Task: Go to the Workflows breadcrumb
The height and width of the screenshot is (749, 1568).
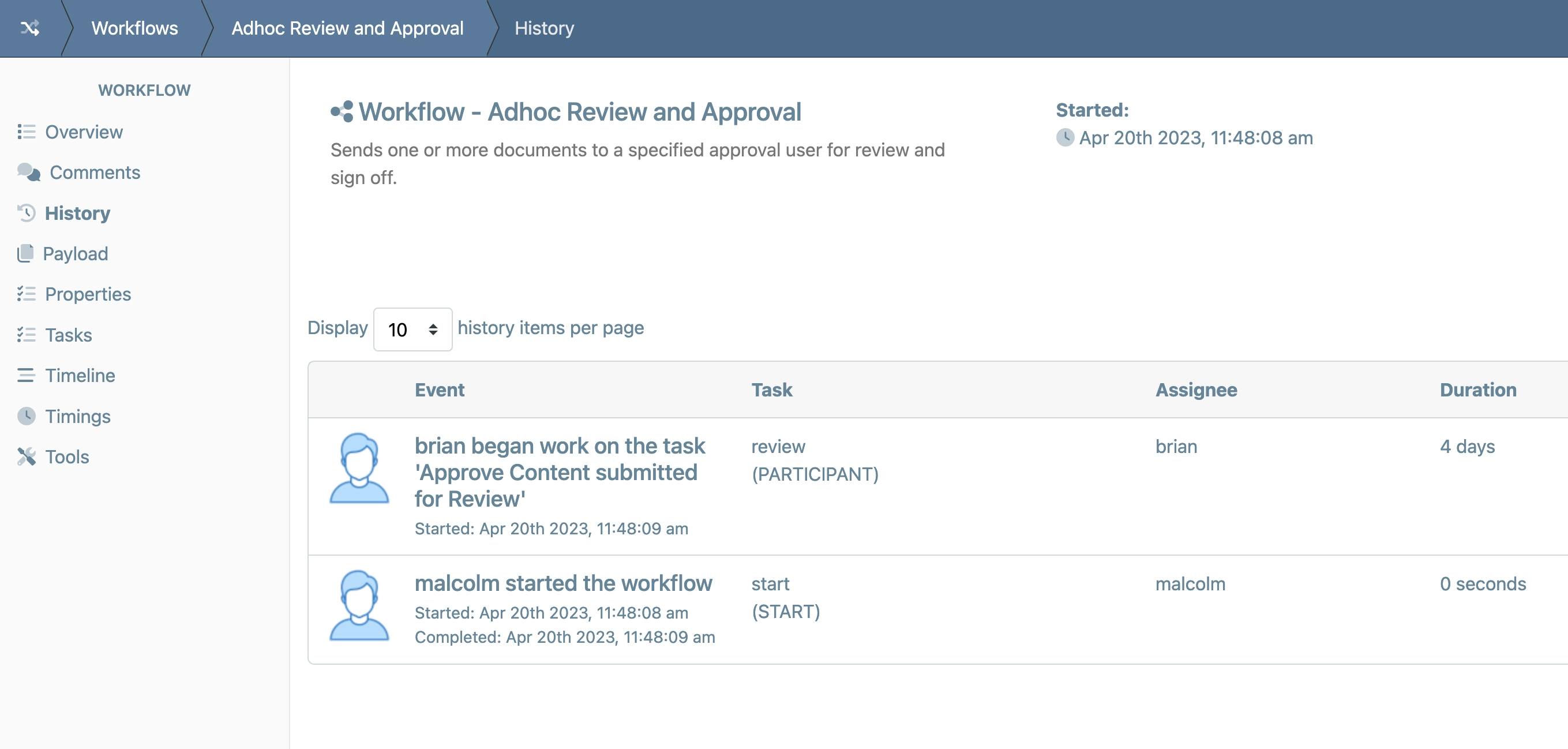Action: tap(134, 28)
